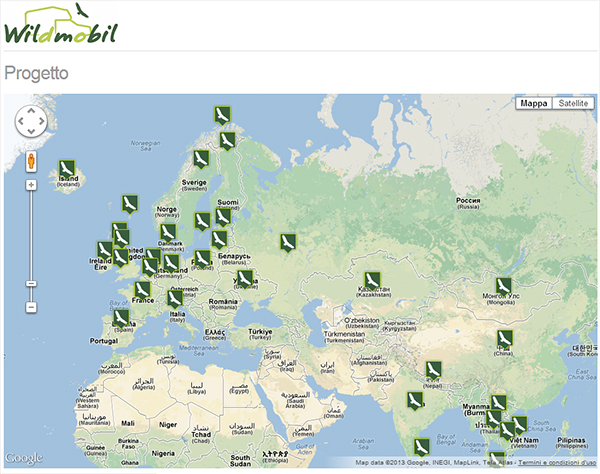Click the Wildmobil logo
The height and width of the screenshot is (474, 600).
click(x=60, y=25)
